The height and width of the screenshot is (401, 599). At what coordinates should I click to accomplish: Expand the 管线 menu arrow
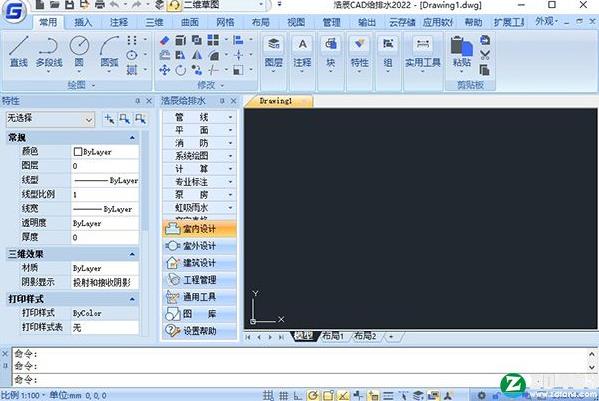pos(230,117)
